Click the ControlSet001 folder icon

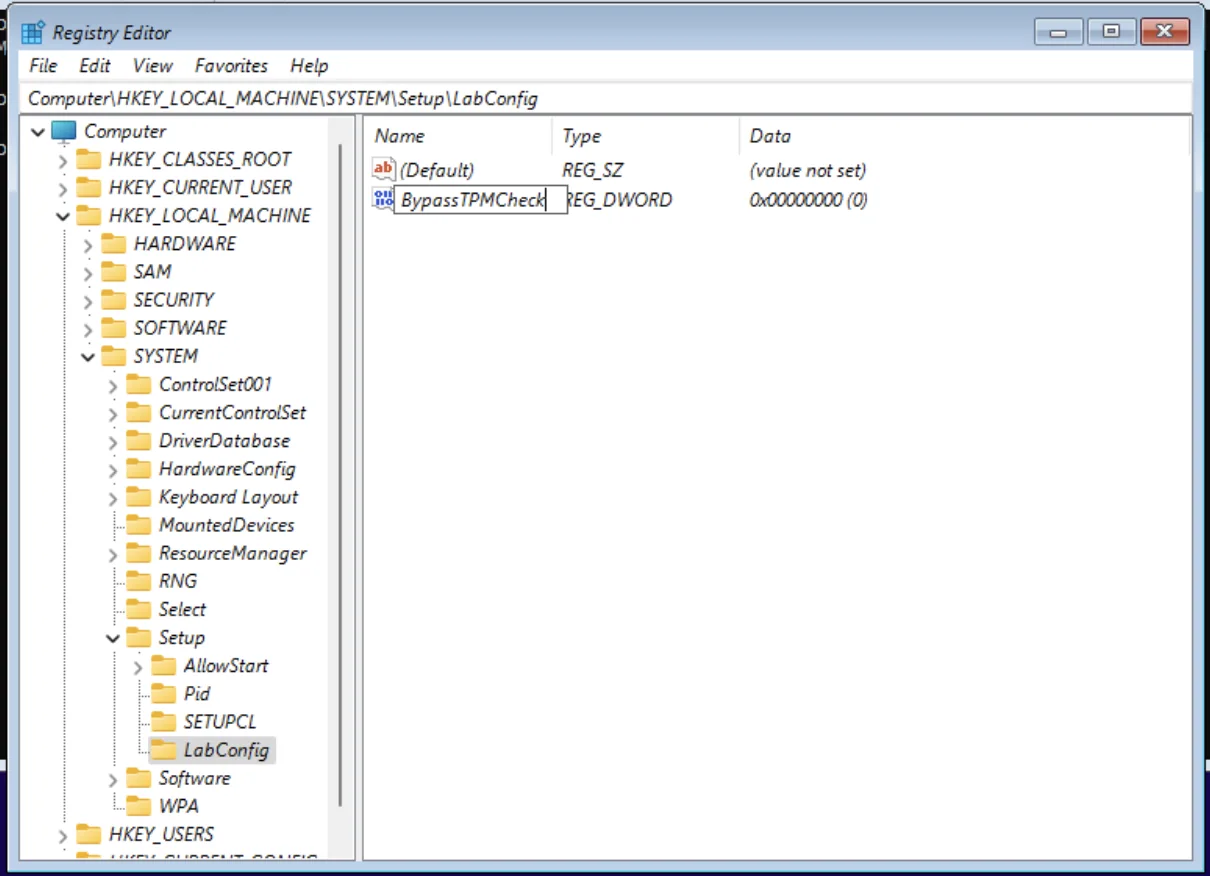[140, 385]
